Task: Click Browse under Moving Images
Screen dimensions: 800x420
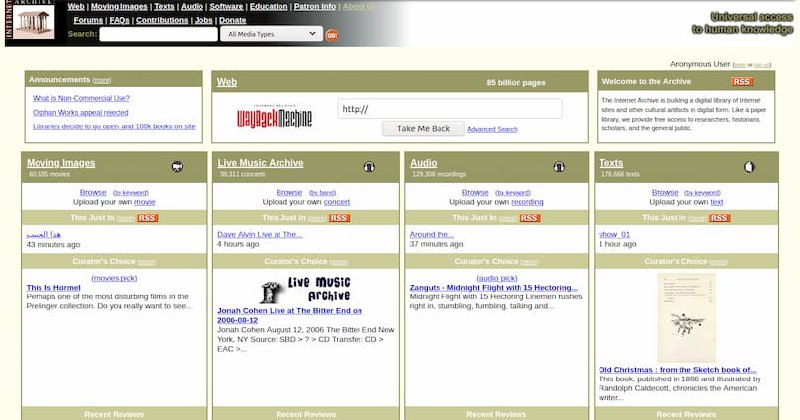Action: click(93, 192)
